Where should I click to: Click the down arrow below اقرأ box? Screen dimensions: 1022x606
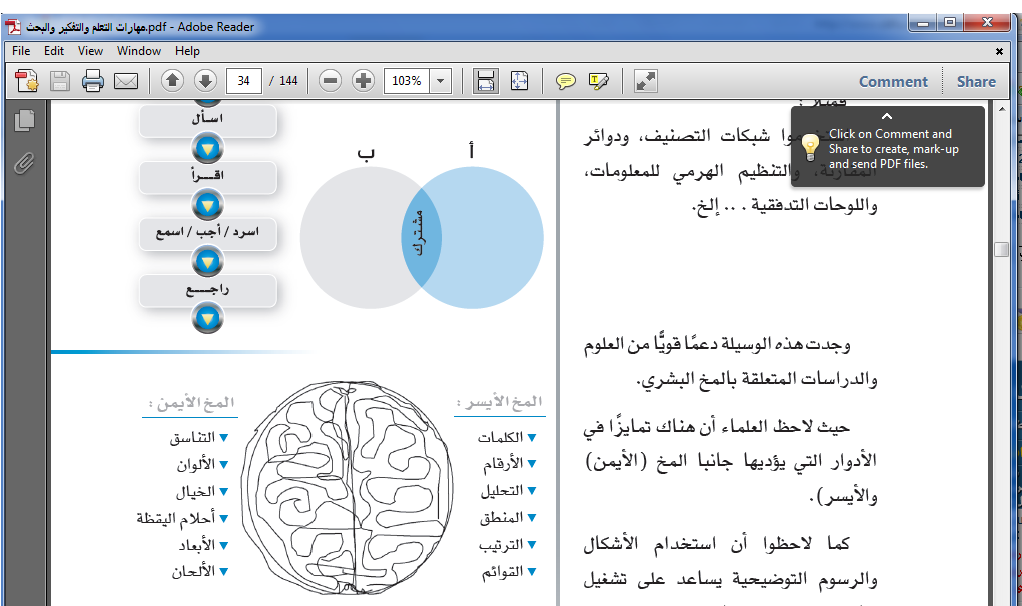pos(208,206)
